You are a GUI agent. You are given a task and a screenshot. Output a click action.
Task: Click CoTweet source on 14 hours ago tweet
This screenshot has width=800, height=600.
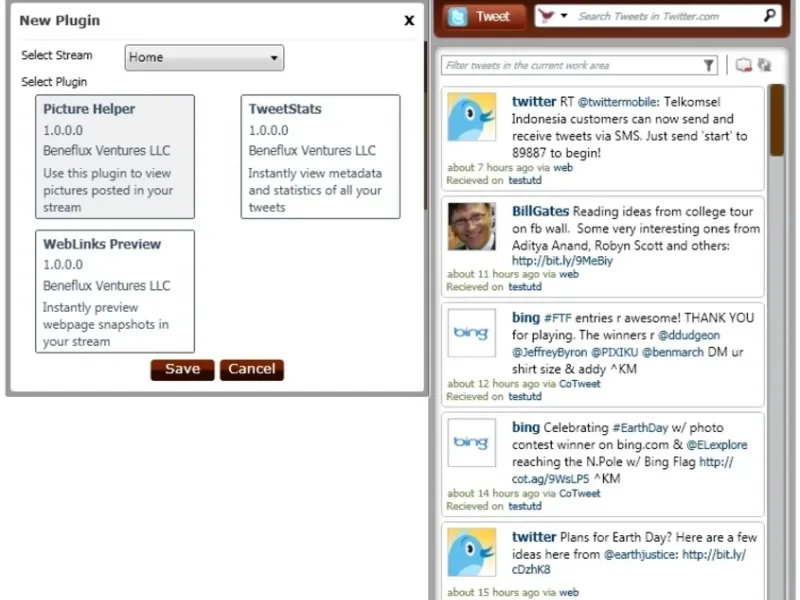pos(580,493)
